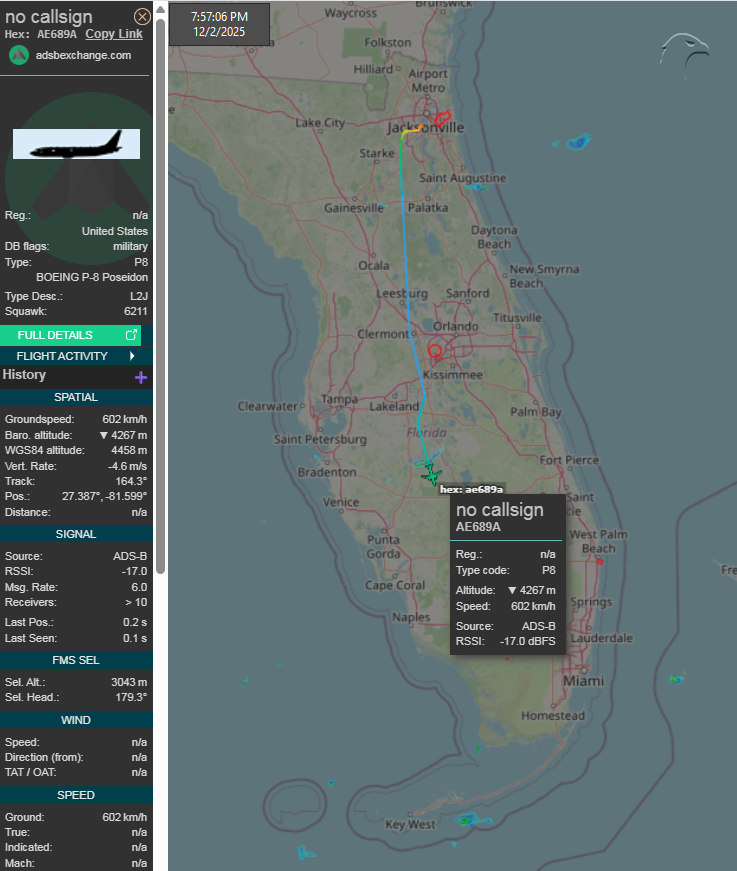Click the Msg. Rate 6.0 value
This screenshot has height=871, width=737.
[x=139, y=587]
